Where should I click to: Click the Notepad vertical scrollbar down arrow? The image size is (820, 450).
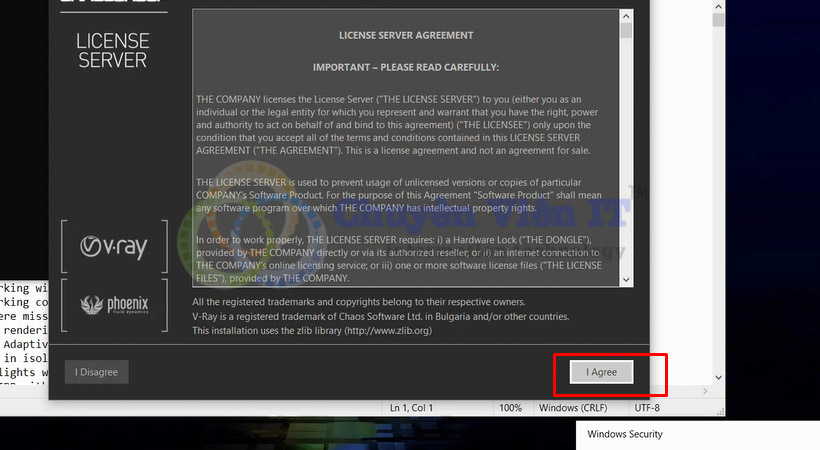717,377
